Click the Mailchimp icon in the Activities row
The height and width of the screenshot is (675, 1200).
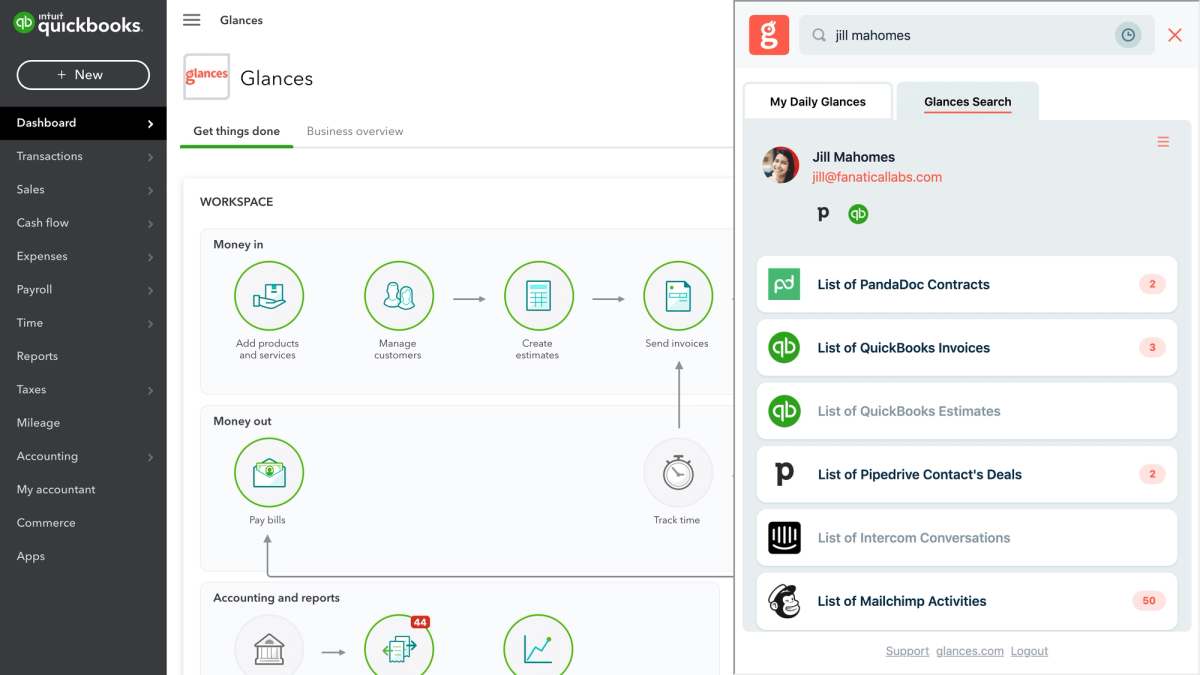(784, 601)
